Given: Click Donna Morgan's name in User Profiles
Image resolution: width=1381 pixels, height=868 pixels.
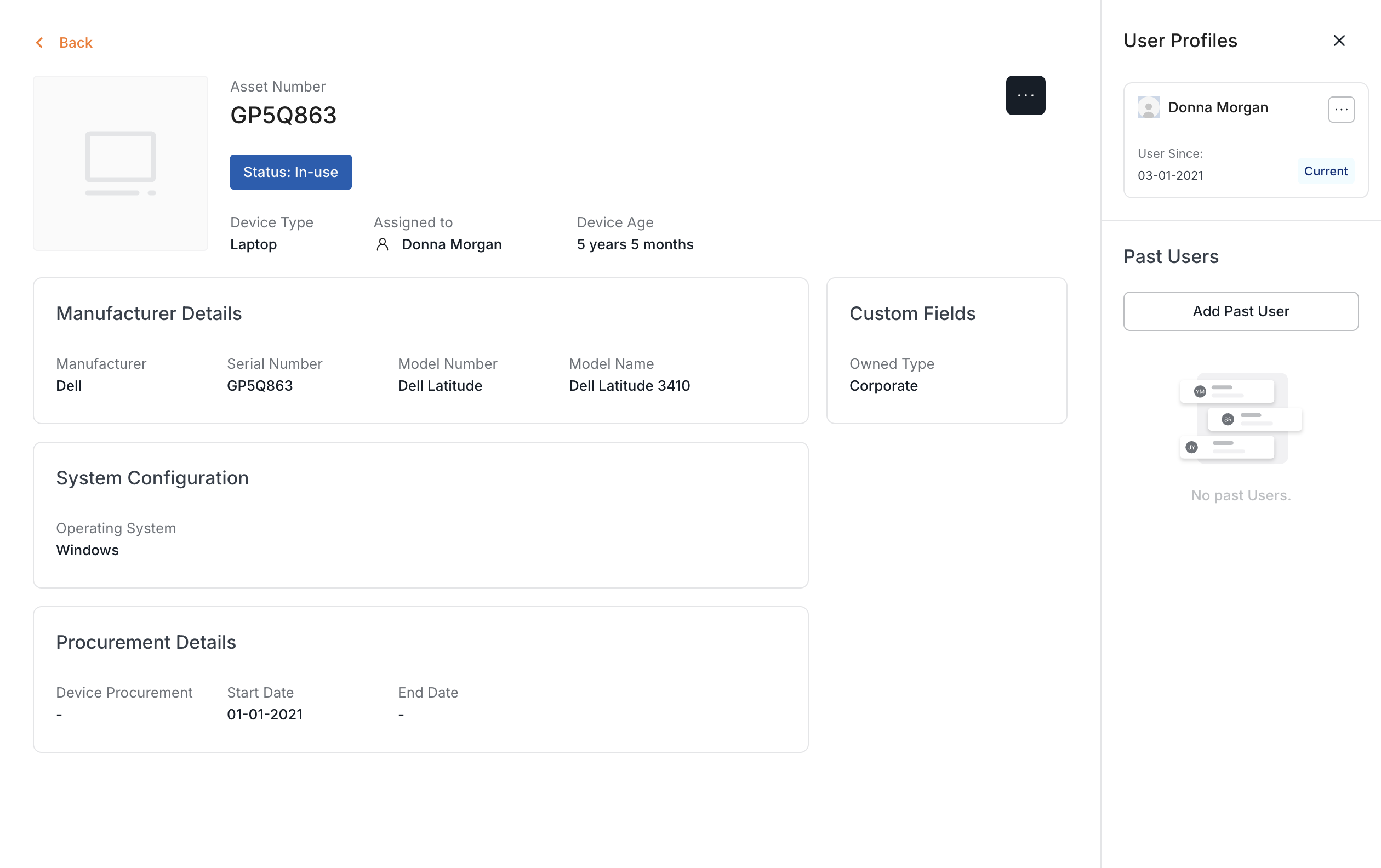Looking at the screenshot, I should pyautogui.click(x=1218, y=107).
